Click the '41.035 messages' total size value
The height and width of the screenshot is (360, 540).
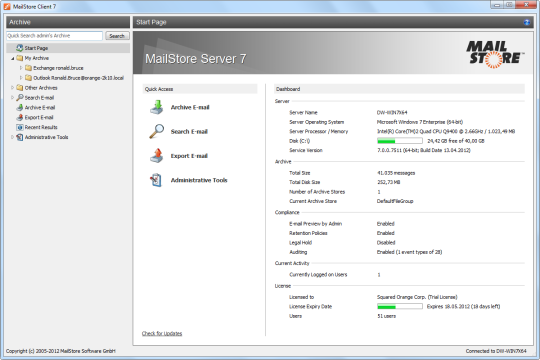coord(396,173)
